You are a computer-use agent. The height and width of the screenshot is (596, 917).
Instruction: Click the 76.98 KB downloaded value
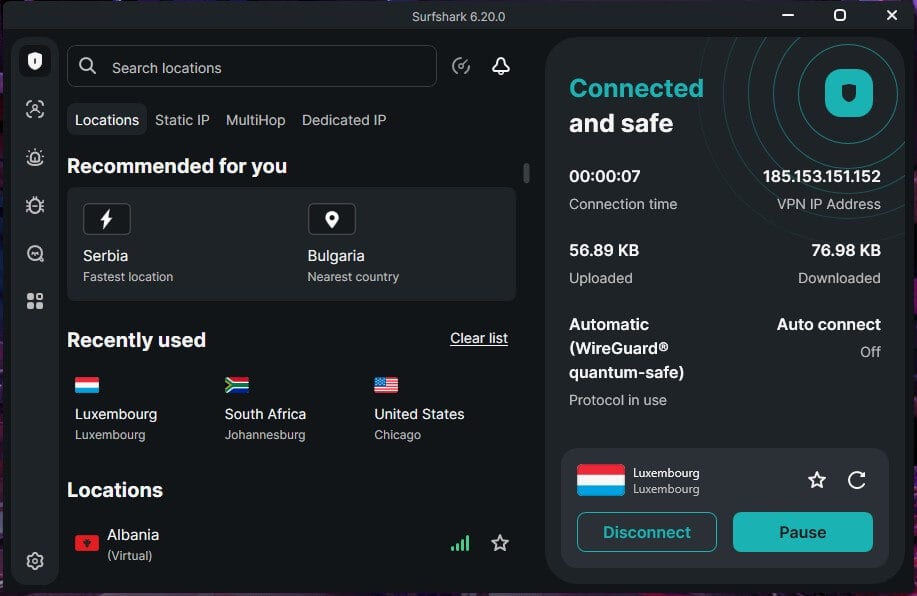(x=846, y=250)
